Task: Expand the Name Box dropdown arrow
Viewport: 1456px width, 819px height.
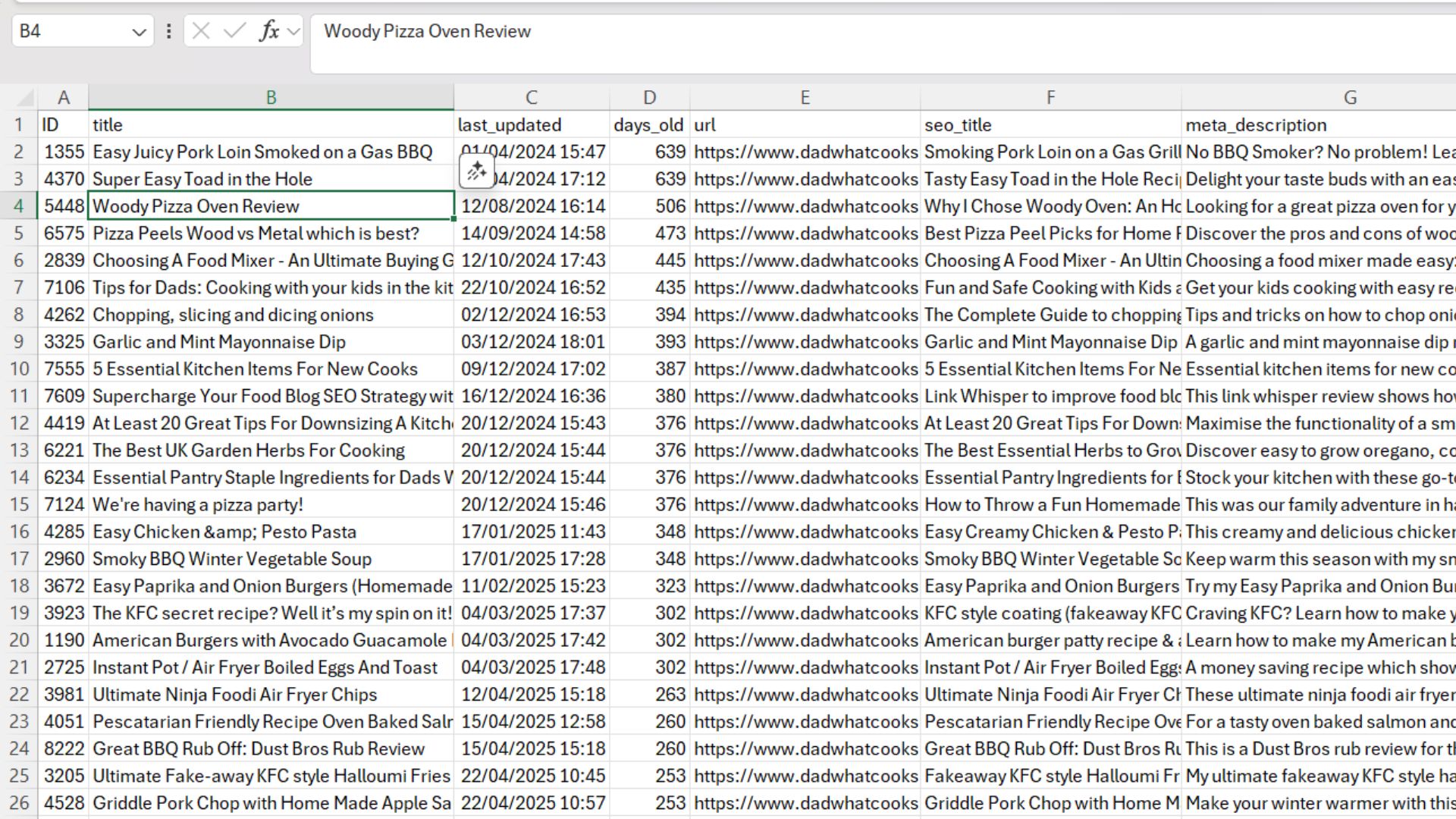Action: [x=139, y=32]
